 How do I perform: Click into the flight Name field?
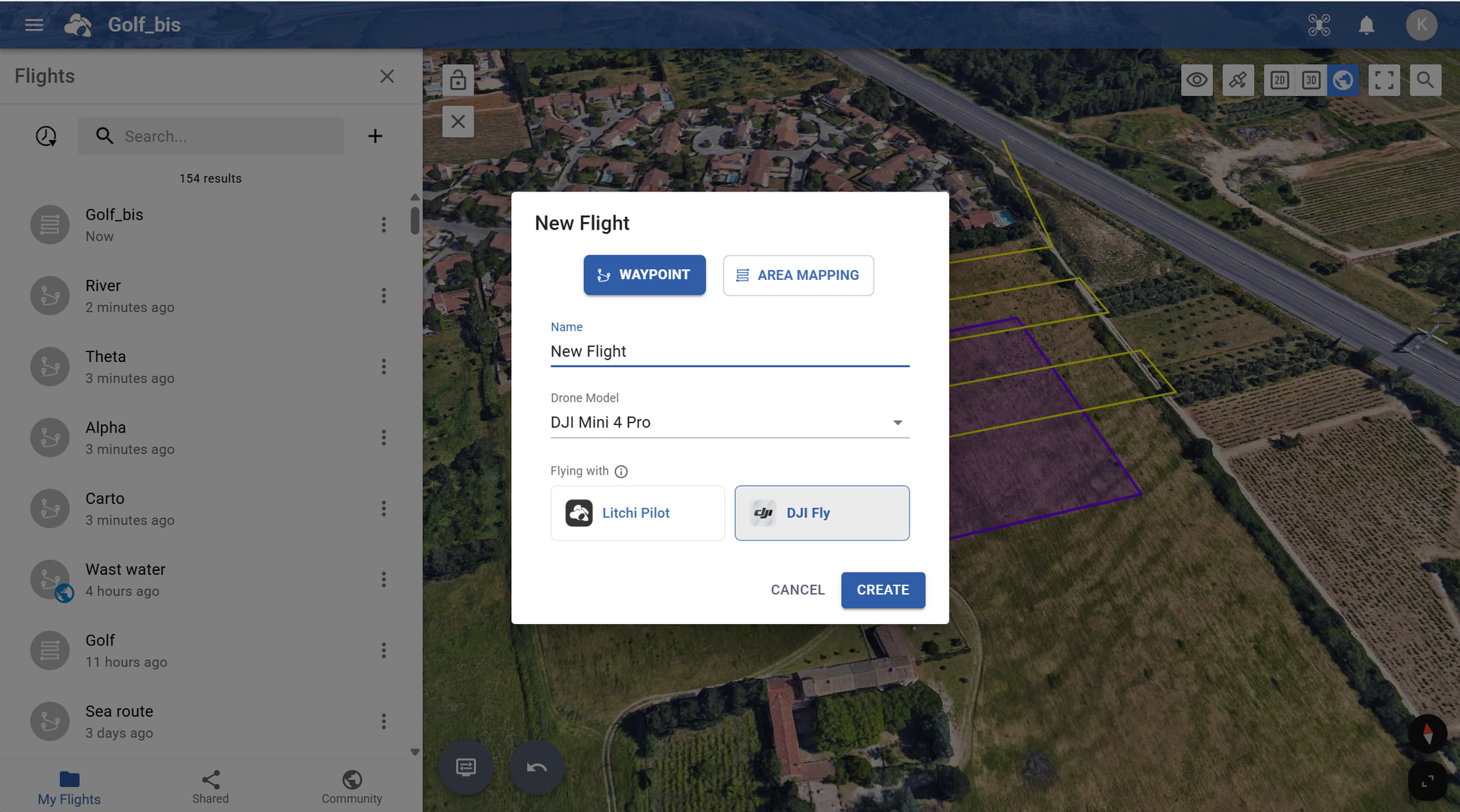(x=729, y=351)
